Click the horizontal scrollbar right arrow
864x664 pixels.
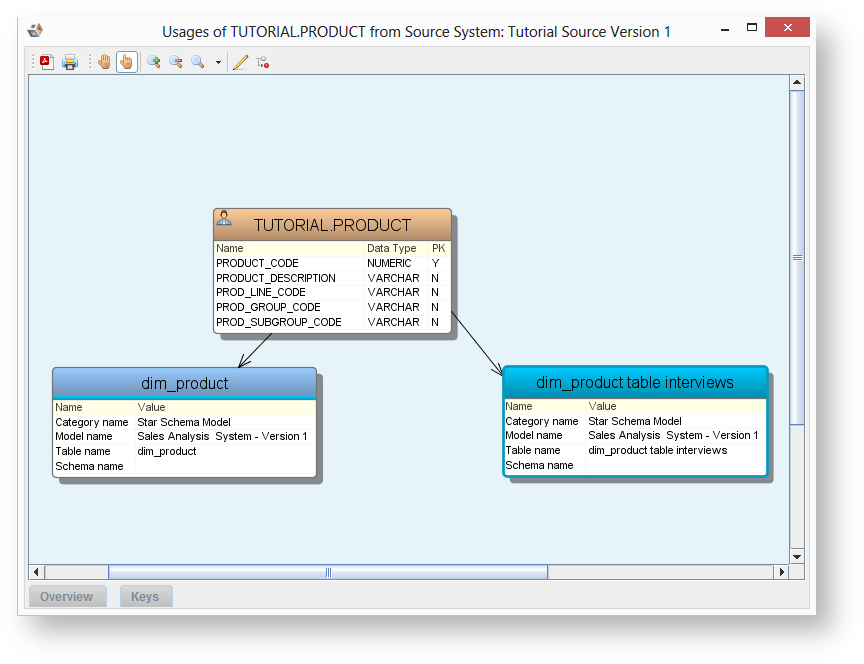point(781,572)
